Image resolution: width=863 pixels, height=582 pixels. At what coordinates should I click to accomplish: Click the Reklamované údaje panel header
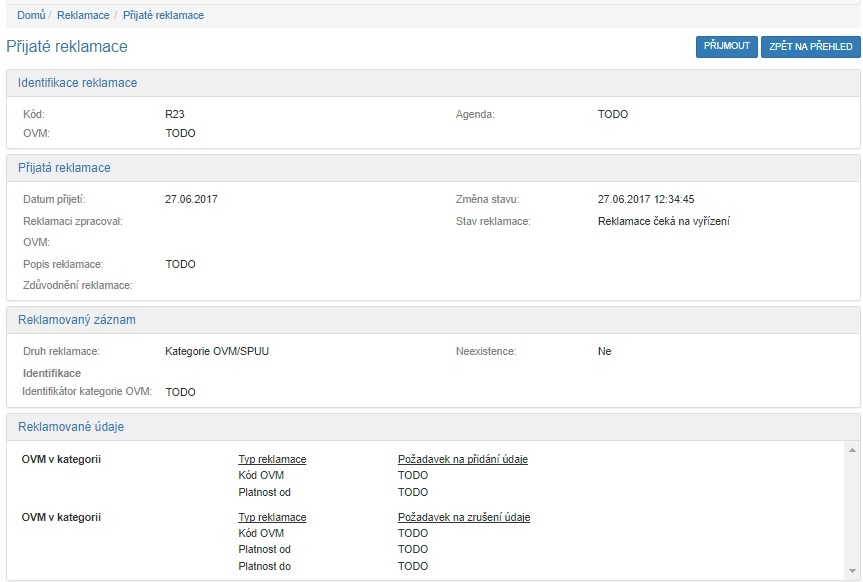click(71, 427)
